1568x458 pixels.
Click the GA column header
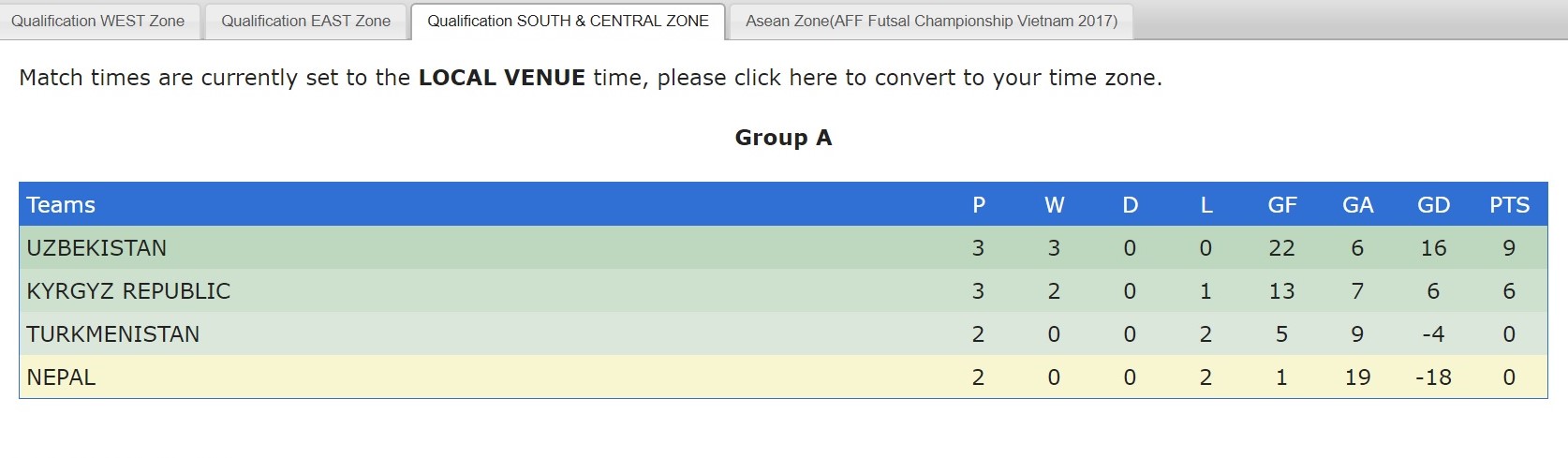point(1357,205)
